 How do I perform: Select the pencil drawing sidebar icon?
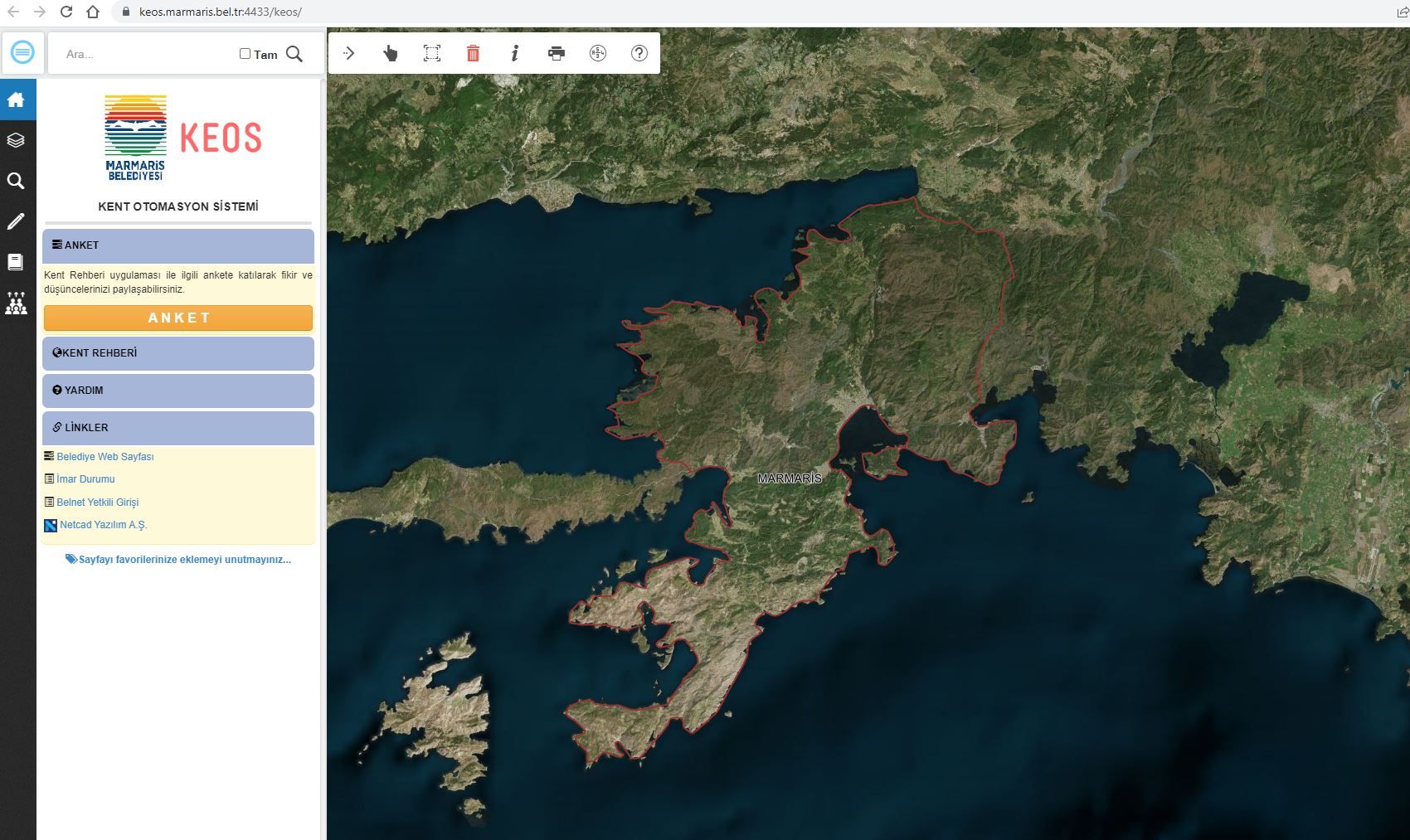[16, 221]
